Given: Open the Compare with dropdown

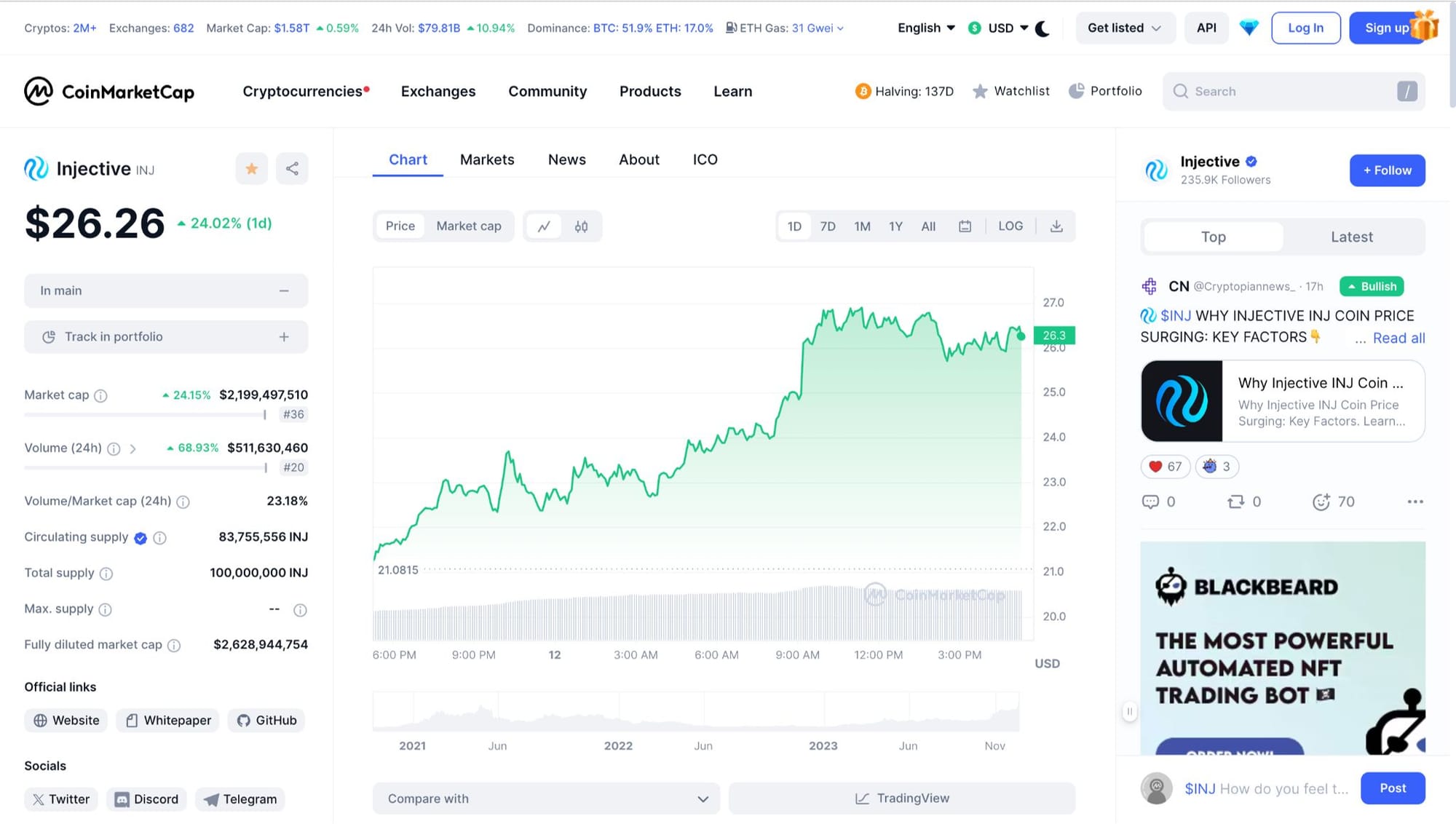Looking at the screenshot, I should pos(546,799).
